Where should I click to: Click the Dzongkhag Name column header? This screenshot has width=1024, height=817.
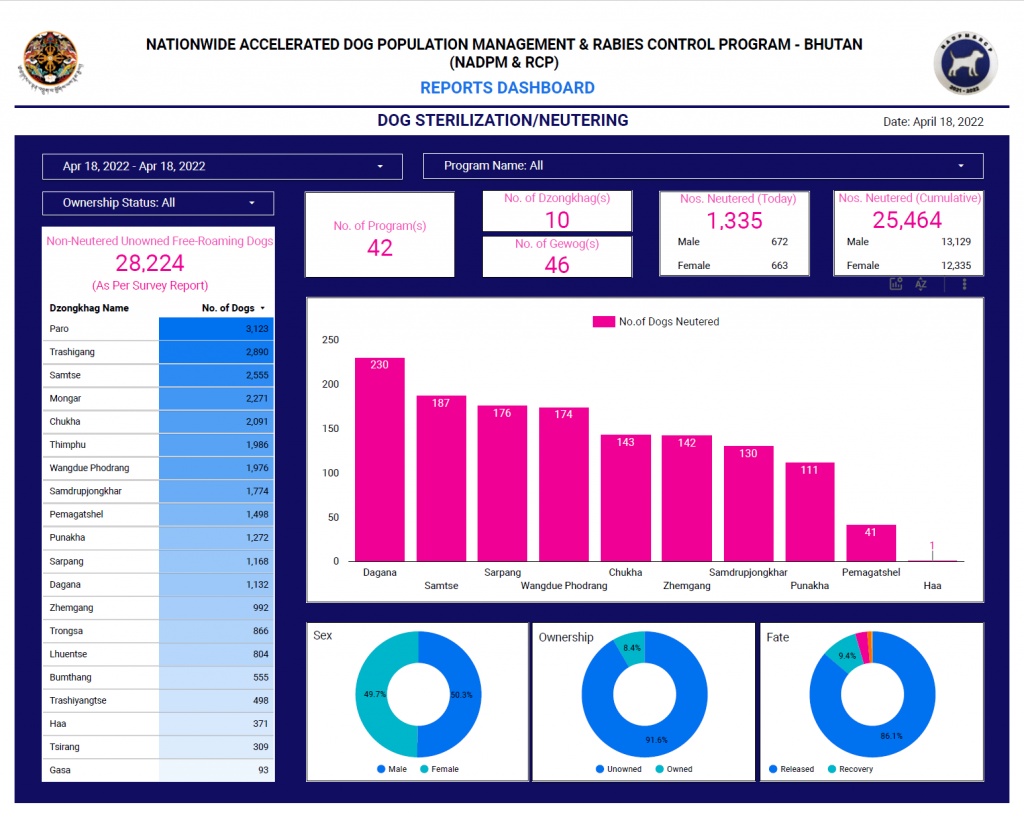click(x=89, y=308)
